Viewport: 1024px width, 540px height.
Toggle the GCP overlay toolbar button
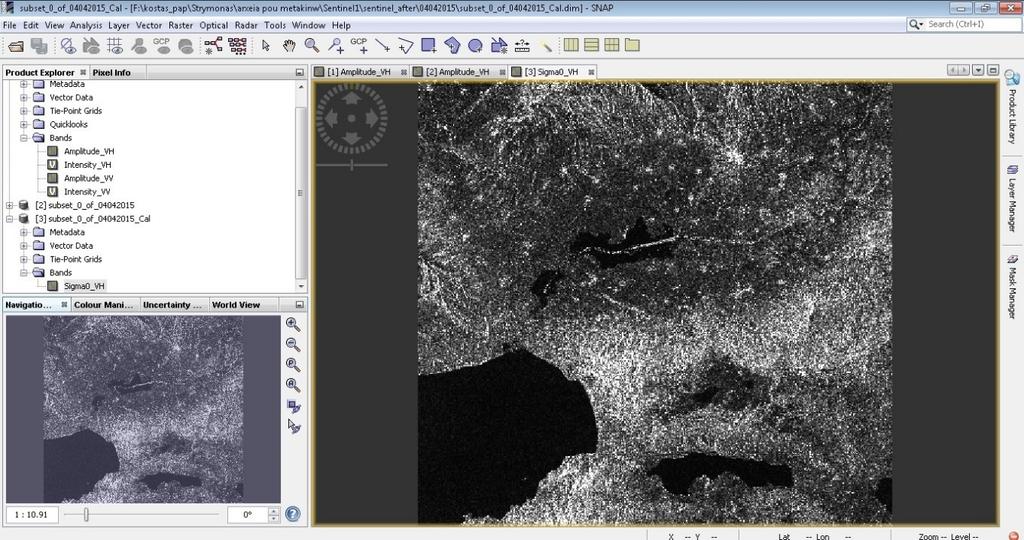pyautogui.click(x=161, y=45)
